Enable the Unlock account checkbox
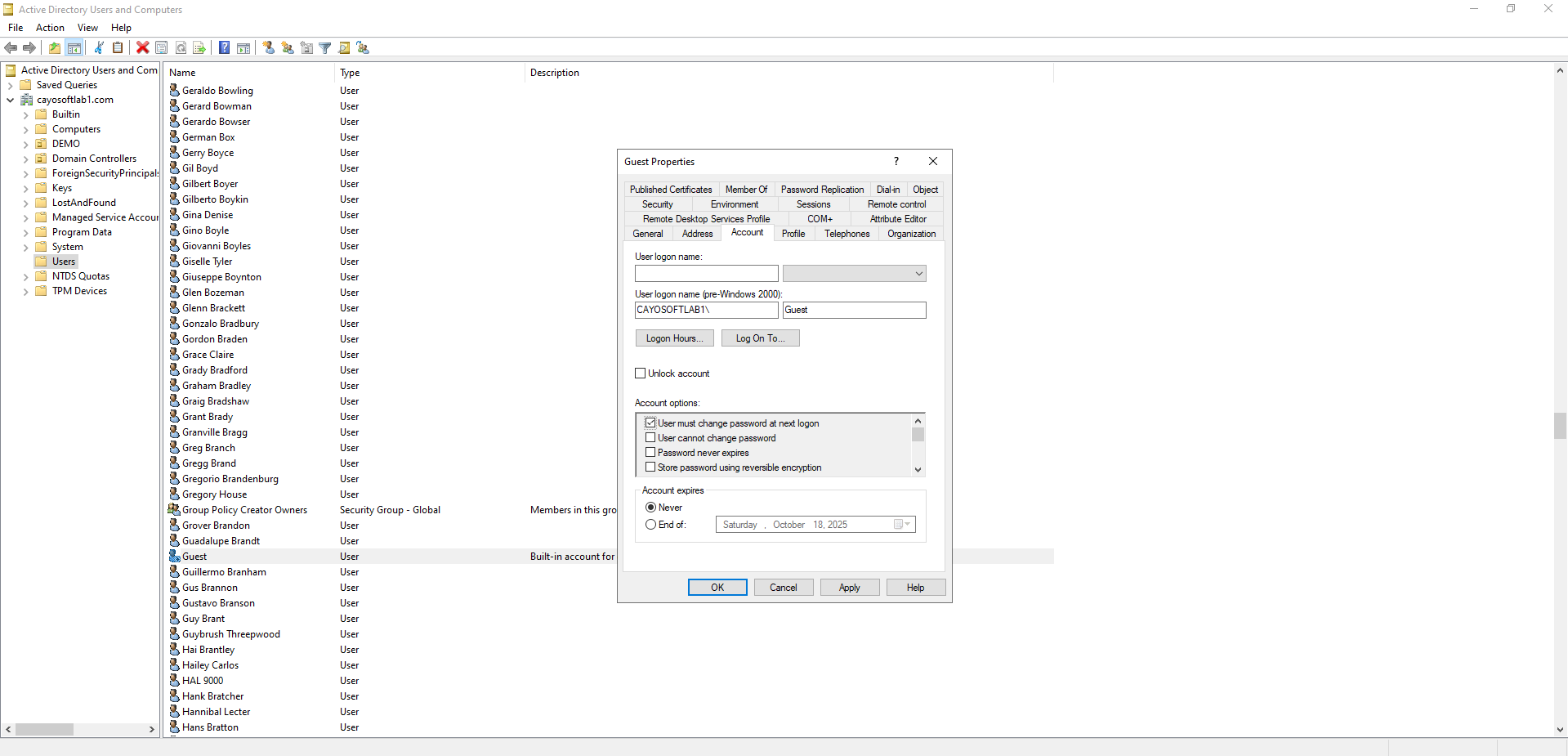The image size is (1568, 756). click(x=641, y=374)
